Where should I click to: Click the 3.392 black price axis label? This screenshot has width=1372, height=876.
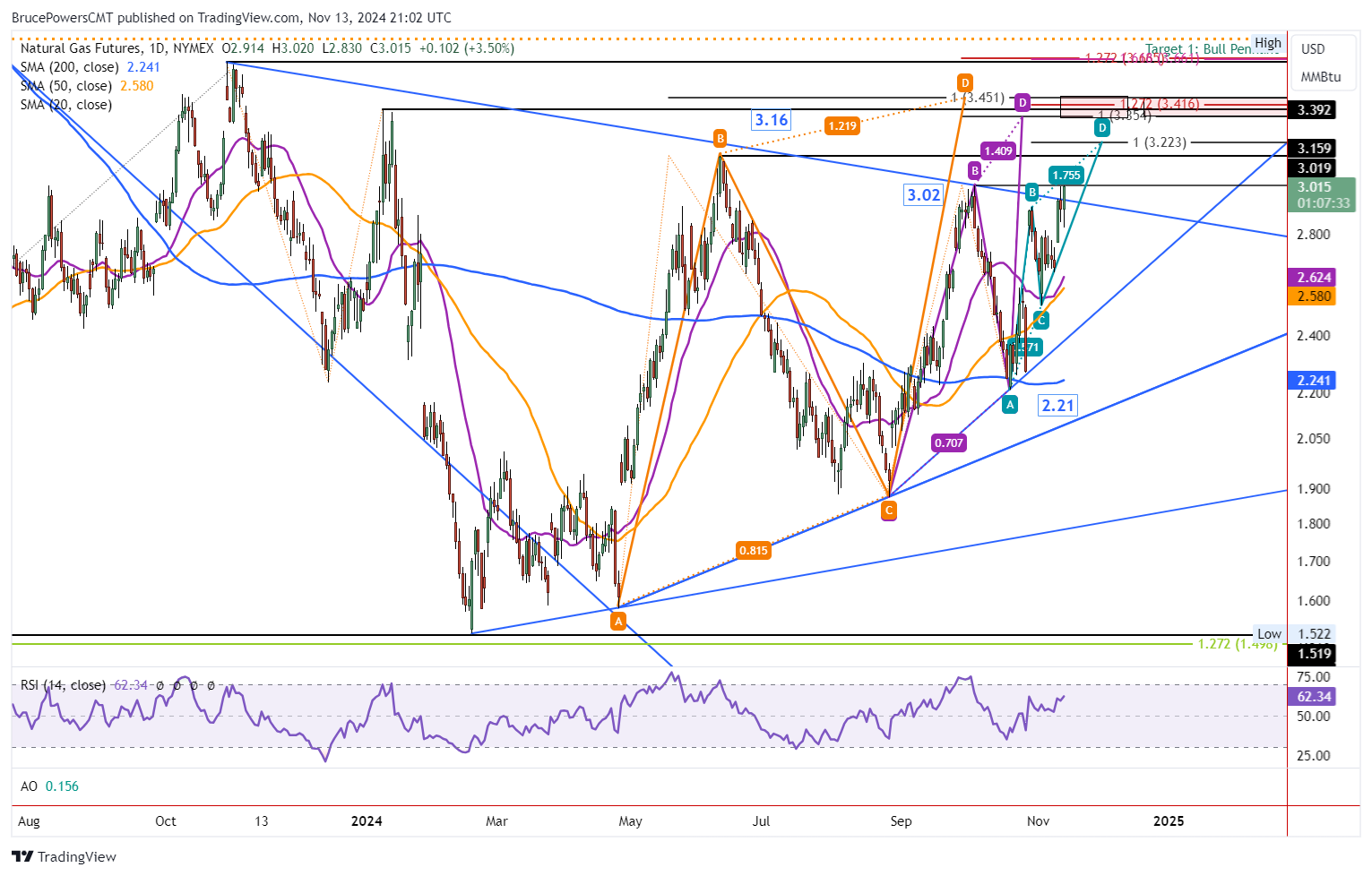coord(1311,110)
